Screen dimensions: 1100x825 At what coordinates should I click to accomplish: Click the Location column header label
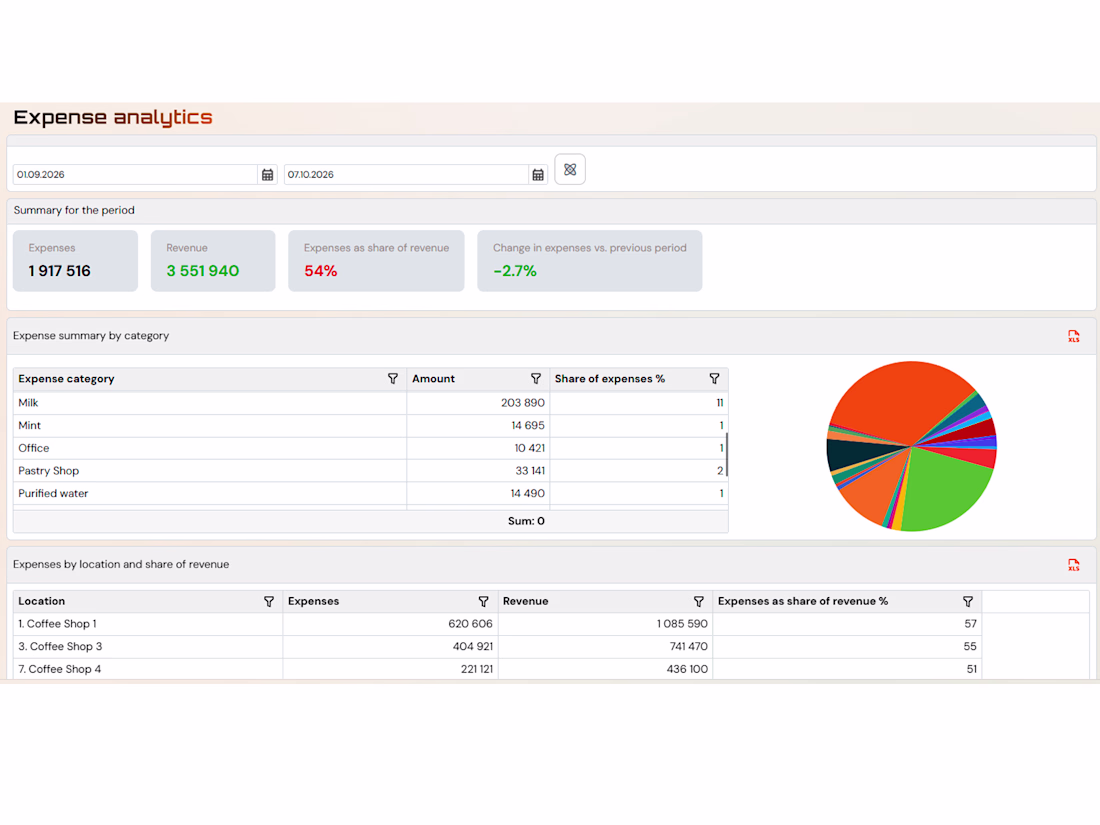click(41, 601)
